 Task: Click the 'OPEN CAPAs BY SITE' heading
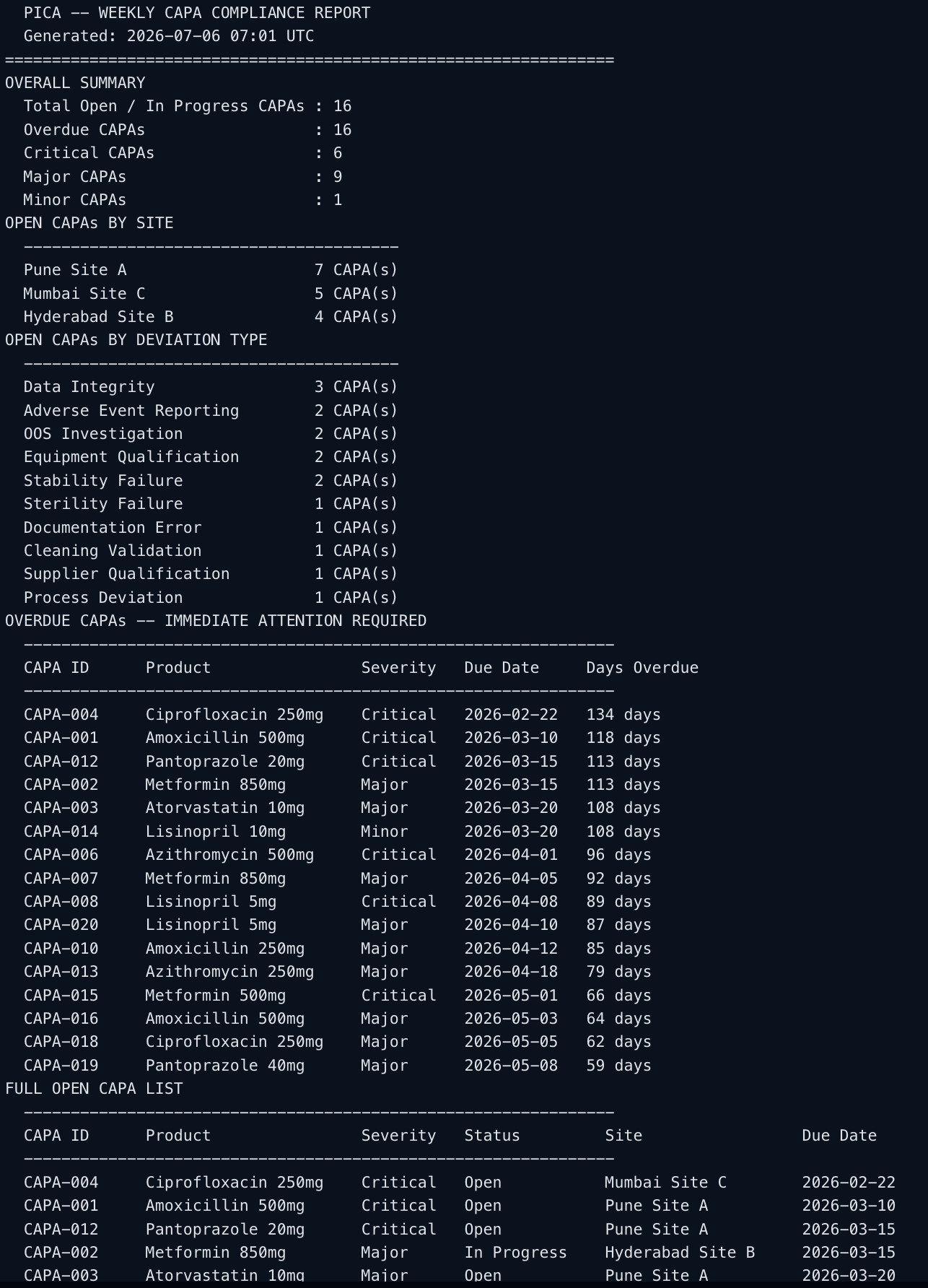[89, 223]
